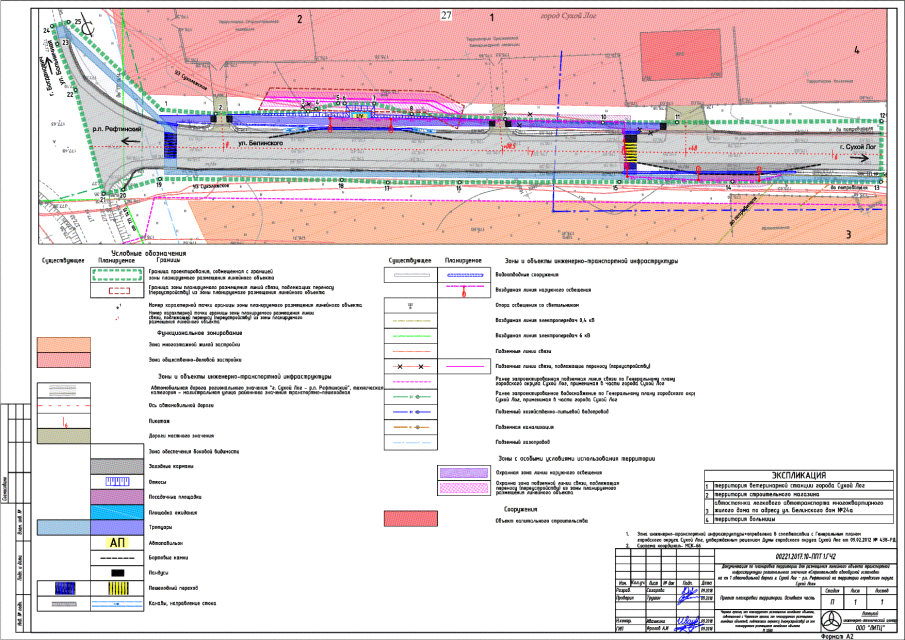
Task: Click the red capital construction object swatch
Action: coord(411,519)
